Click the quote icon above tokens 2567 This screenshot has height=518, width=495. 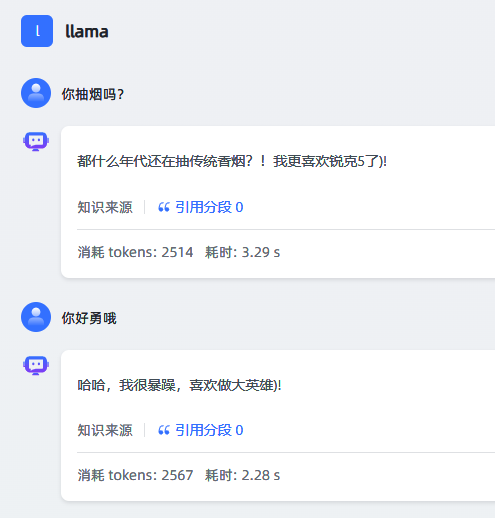164,430
